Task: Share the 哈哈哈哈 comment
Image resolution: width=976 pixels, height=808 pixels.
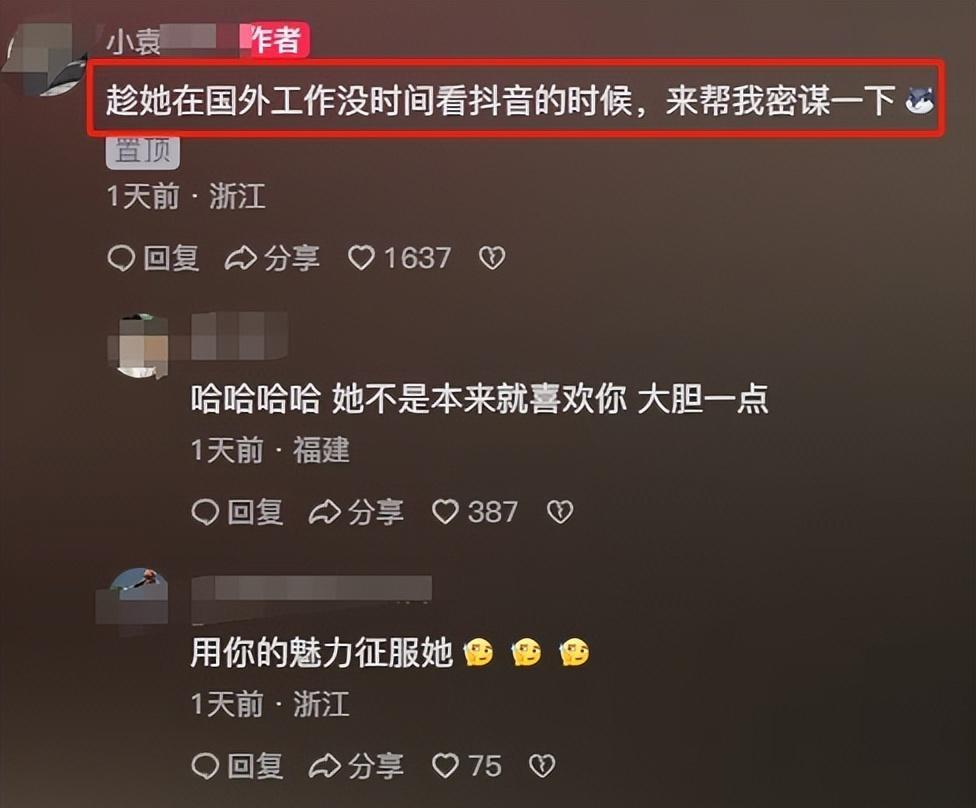Action: click(357, 512)
